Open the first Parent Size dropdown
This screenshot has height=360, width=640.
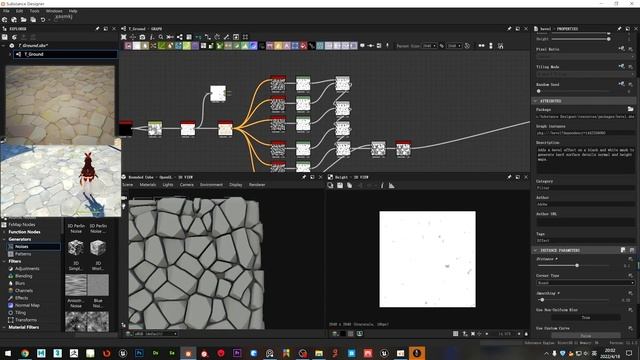pyautogui.click(x=429, y=46)
